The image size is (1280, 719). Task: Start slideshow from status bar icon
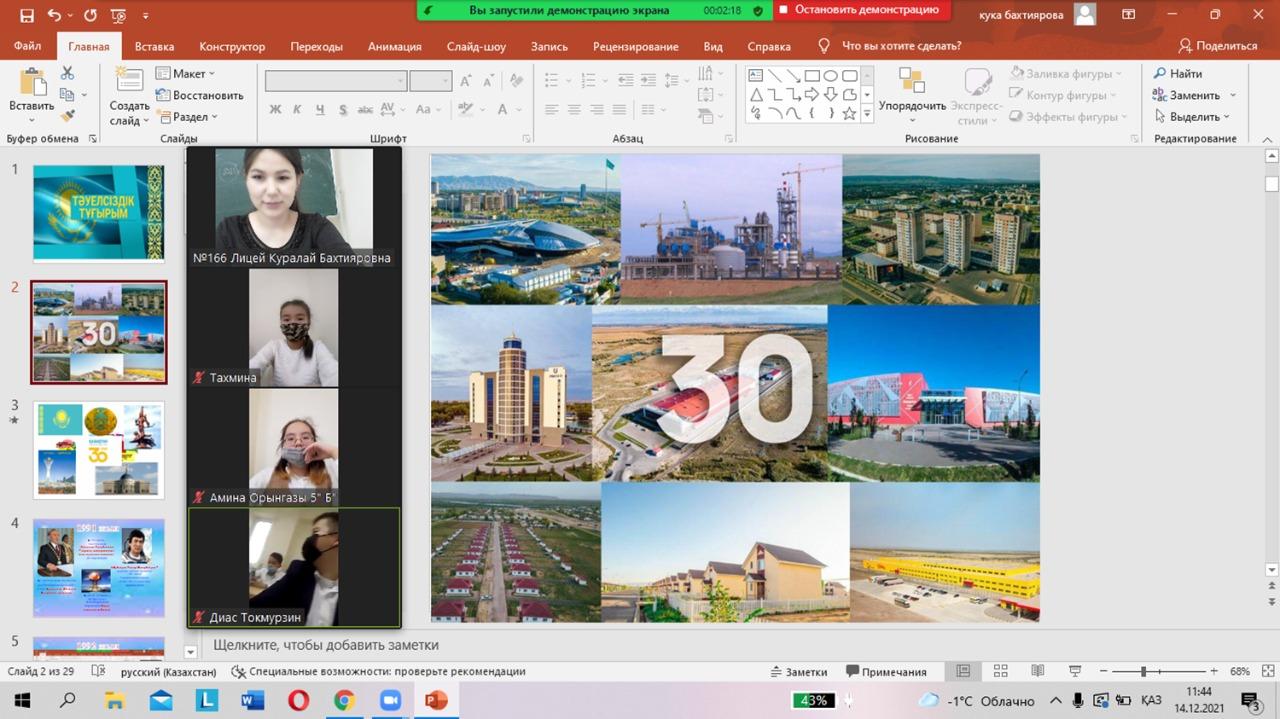click(1075, 671)
